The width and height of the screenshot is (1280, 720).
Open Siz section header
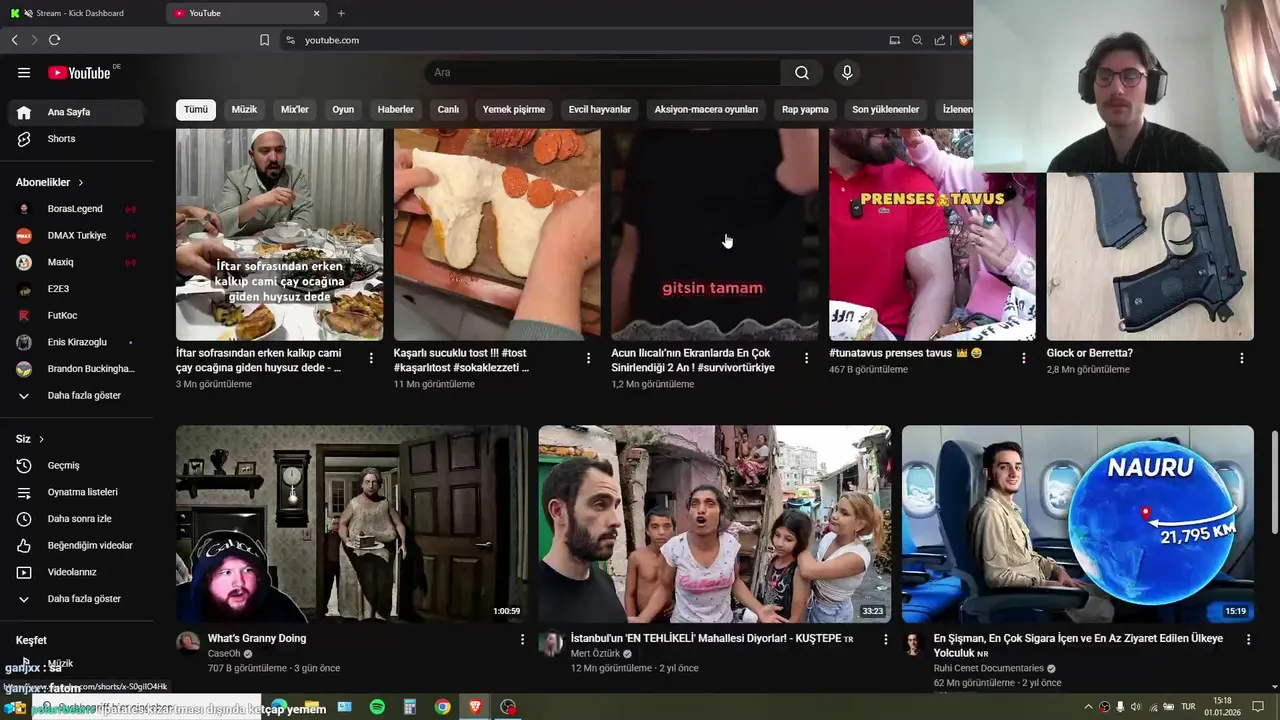30,439
